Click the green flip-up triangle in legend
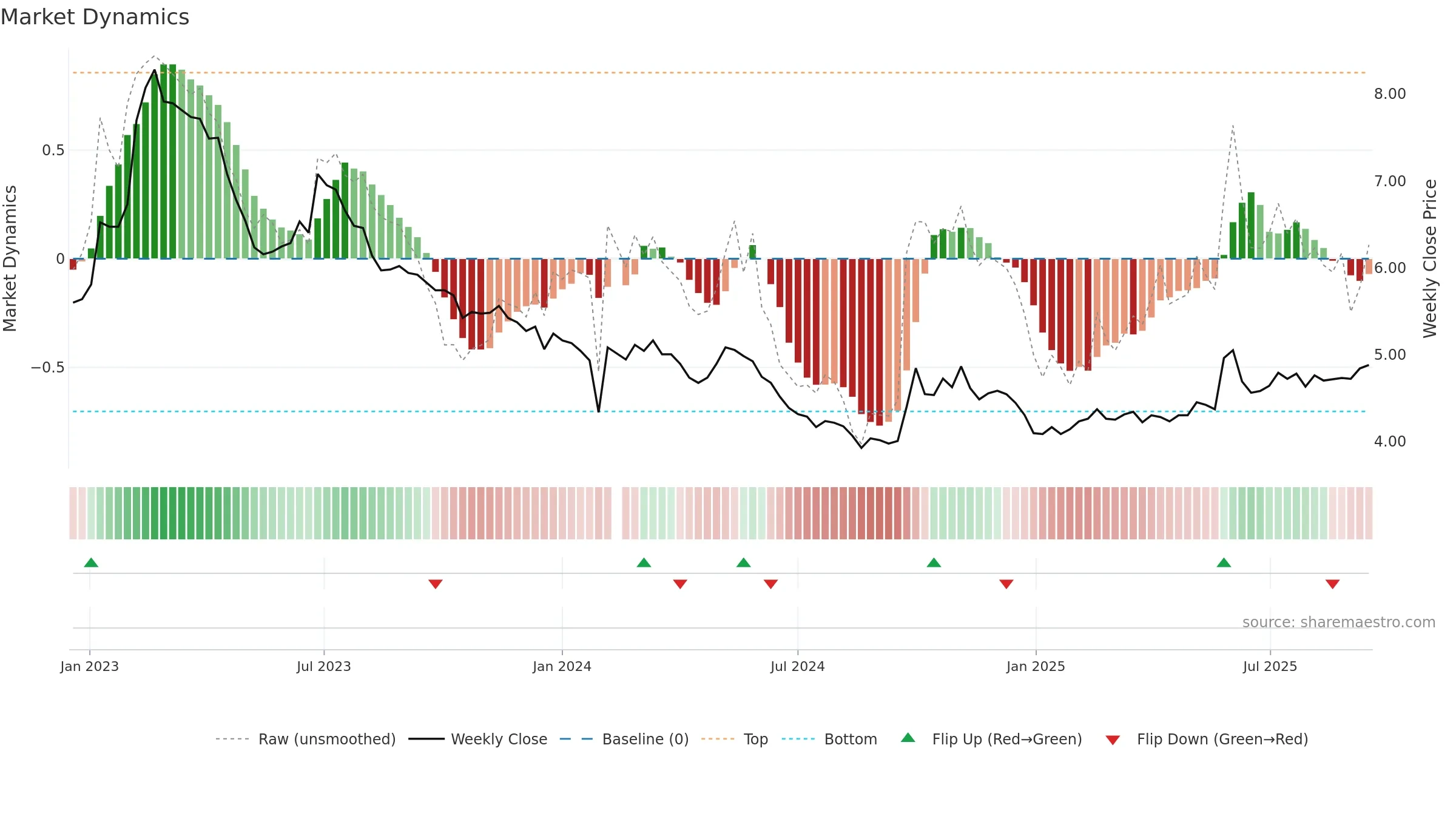Screen dimensions: 1456x819 pyautogui.click(x=908, y=738)
